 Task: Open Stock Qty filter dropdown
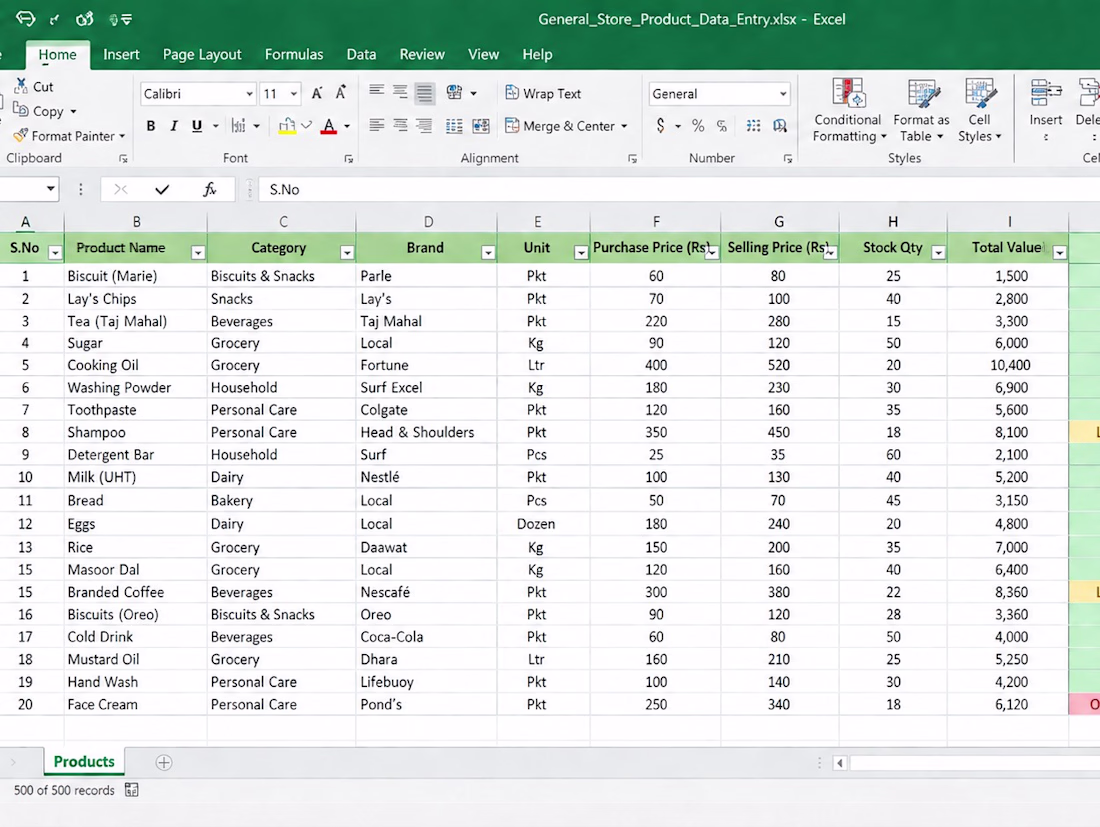(938, 253)
